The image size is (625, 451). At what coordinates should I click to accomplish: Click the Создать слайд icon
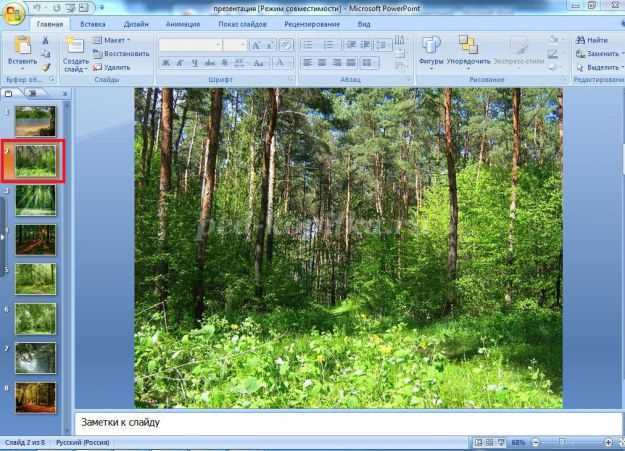click(x=75, y=46)
